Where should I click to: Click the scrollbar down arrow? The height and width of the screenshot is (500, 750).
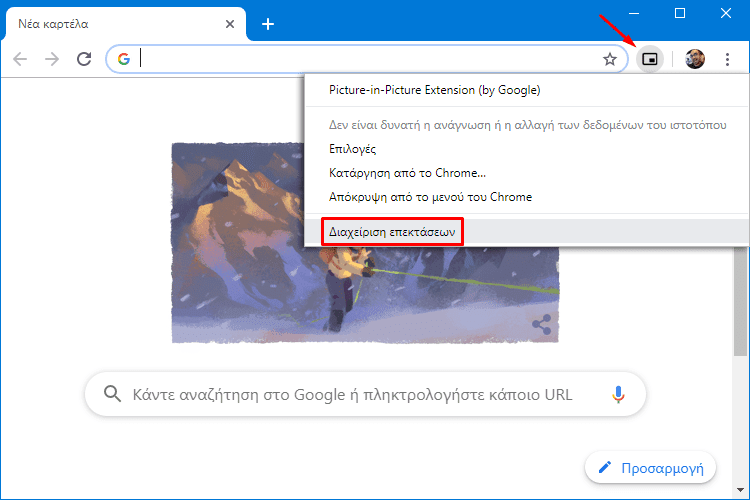tap(740, 490)
